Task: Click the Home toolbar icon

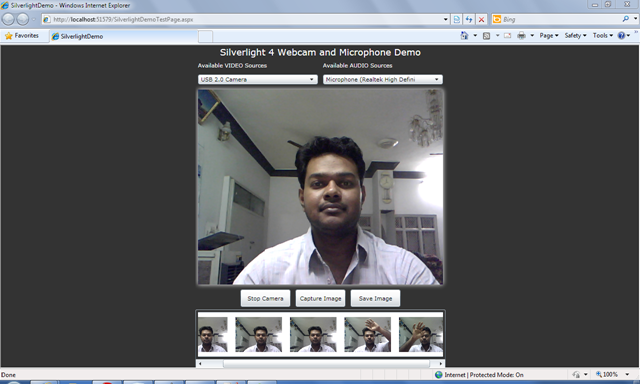Action: [464, 36]
